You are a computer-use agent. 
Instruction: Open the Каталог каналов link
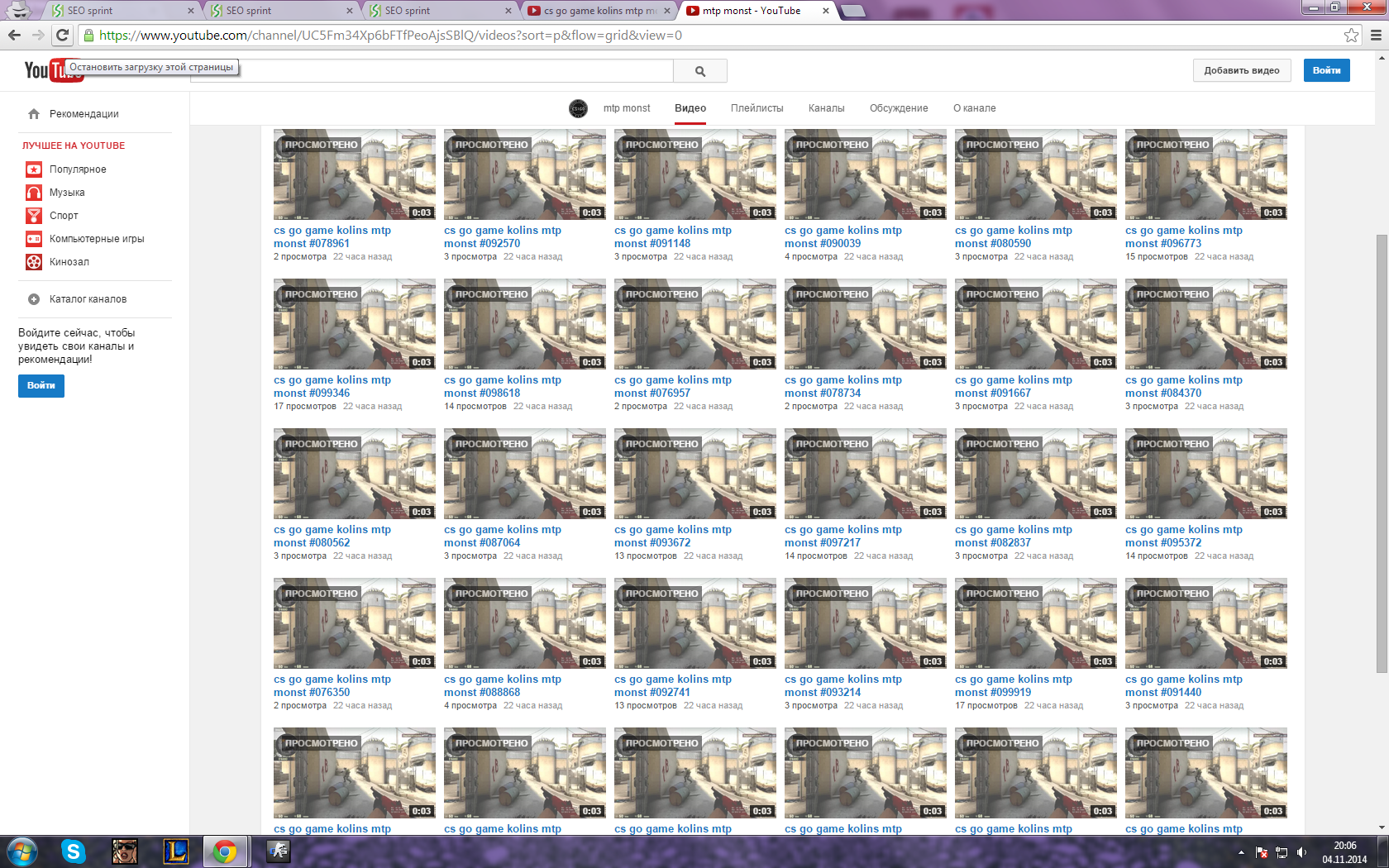point(88,299)
